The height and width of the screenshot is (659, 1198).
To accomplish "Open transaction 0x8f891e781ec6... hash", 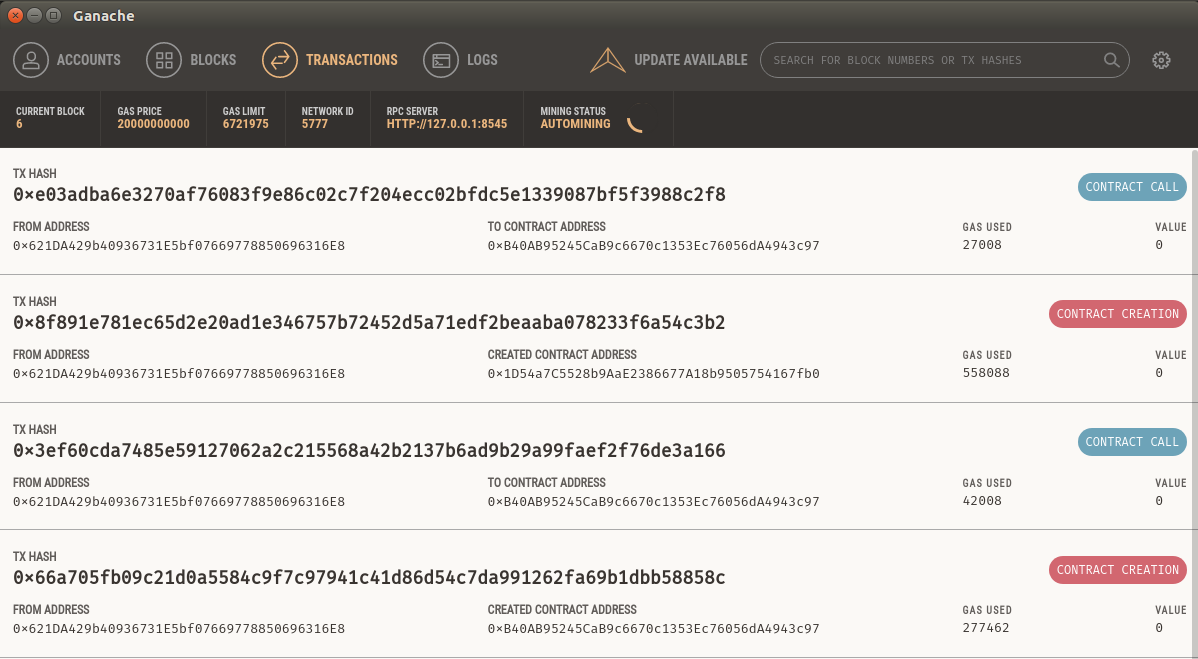I will point(369,323).
